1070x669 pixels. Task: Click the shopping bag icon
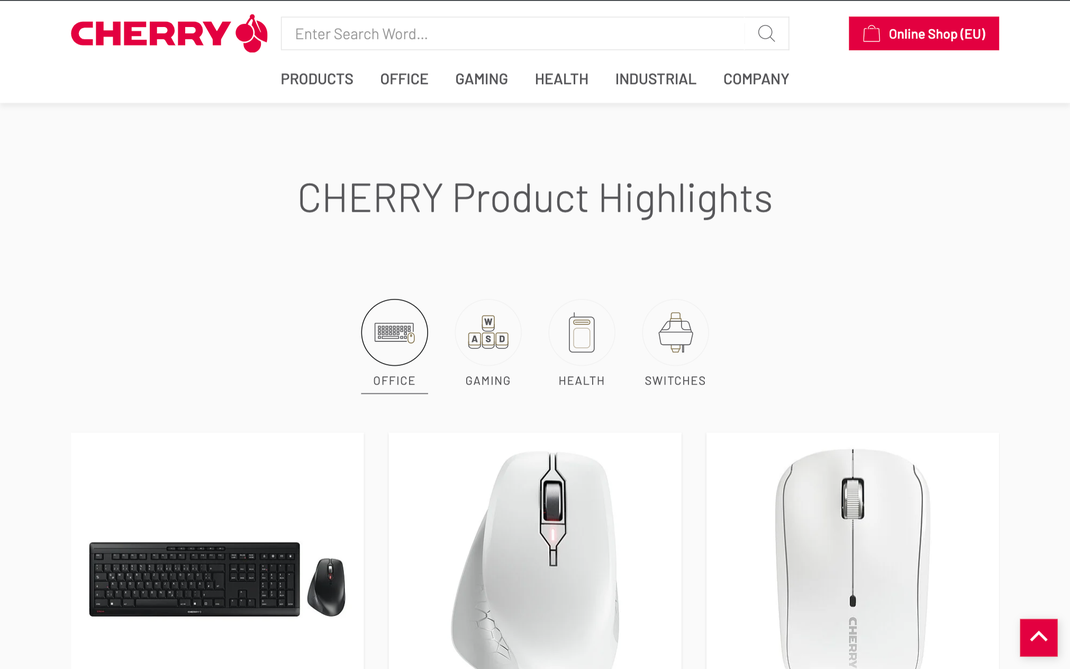click(871, 33)
